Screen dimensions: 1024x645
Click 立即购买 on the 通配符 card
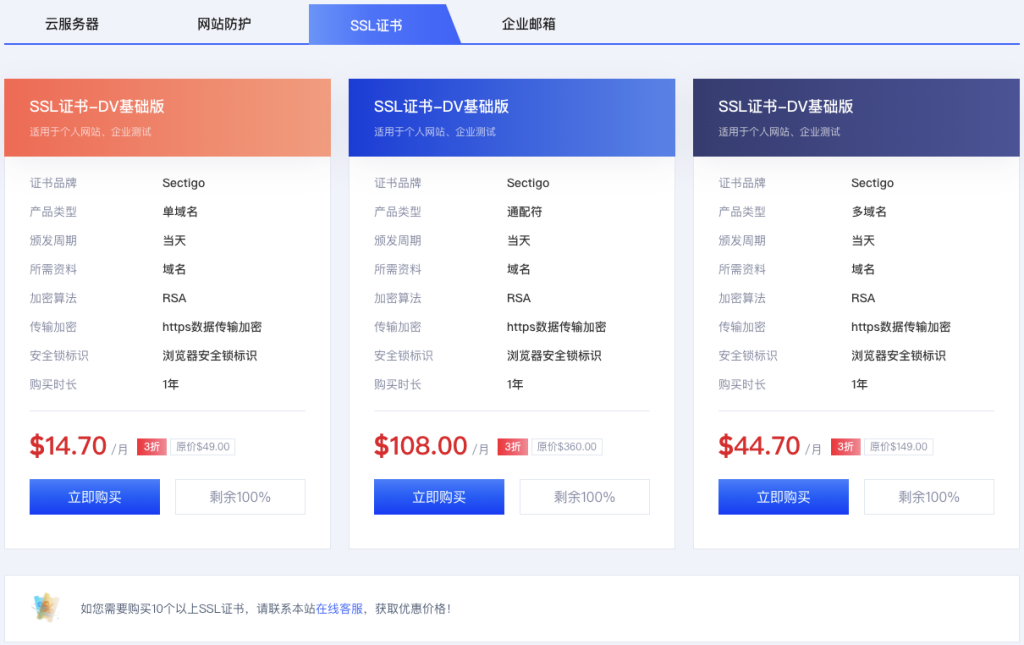[438, 496]
